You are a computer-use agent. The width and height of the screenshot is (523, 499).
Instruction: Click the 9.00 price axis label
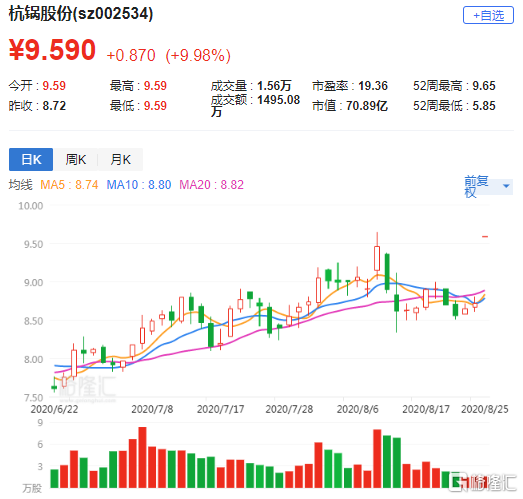tap(33, 283)
